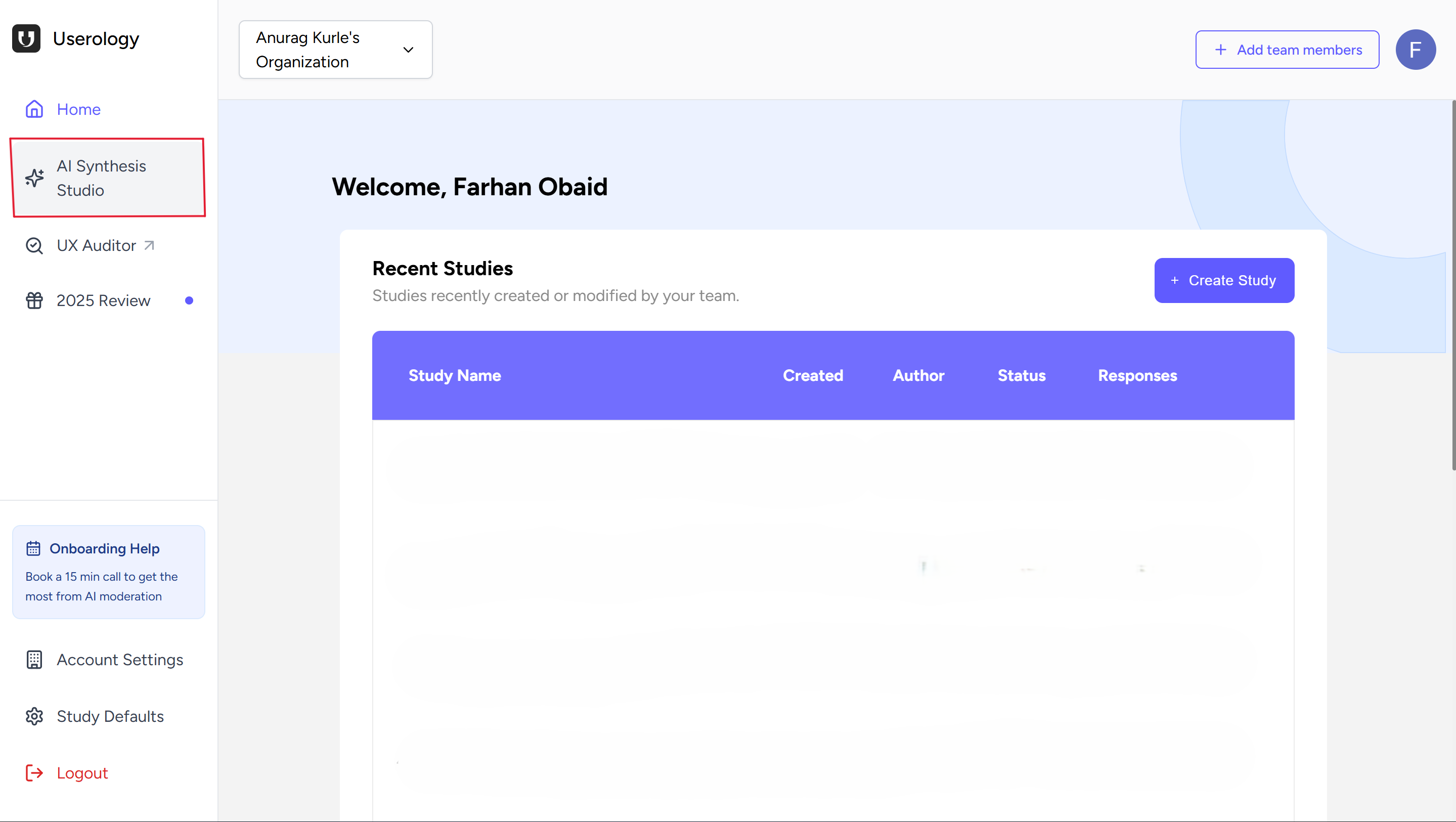This screenshot has width=1456, height=822.
Task: Open AI Synthesis Studio via sparkle icon
Action: pyautogui.click(x=34, y=178)
